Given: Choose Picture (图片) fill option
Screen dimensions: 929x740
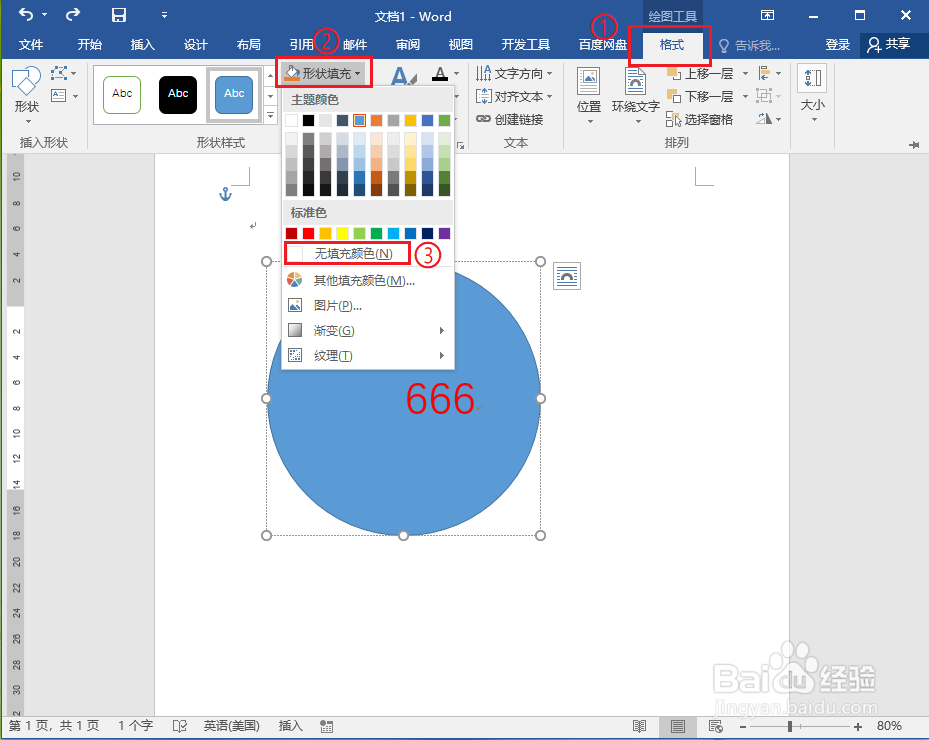Looking at the screenshot, I should coord(367,306).
